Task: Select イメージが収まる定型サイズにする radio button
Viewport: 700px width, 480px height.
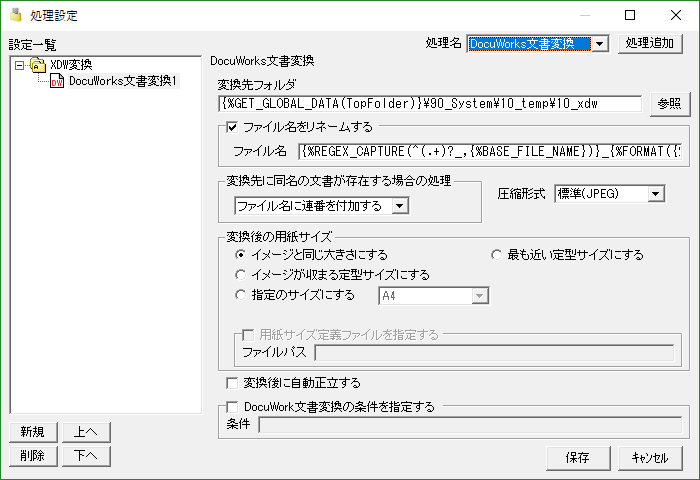Action: (240, 275)
